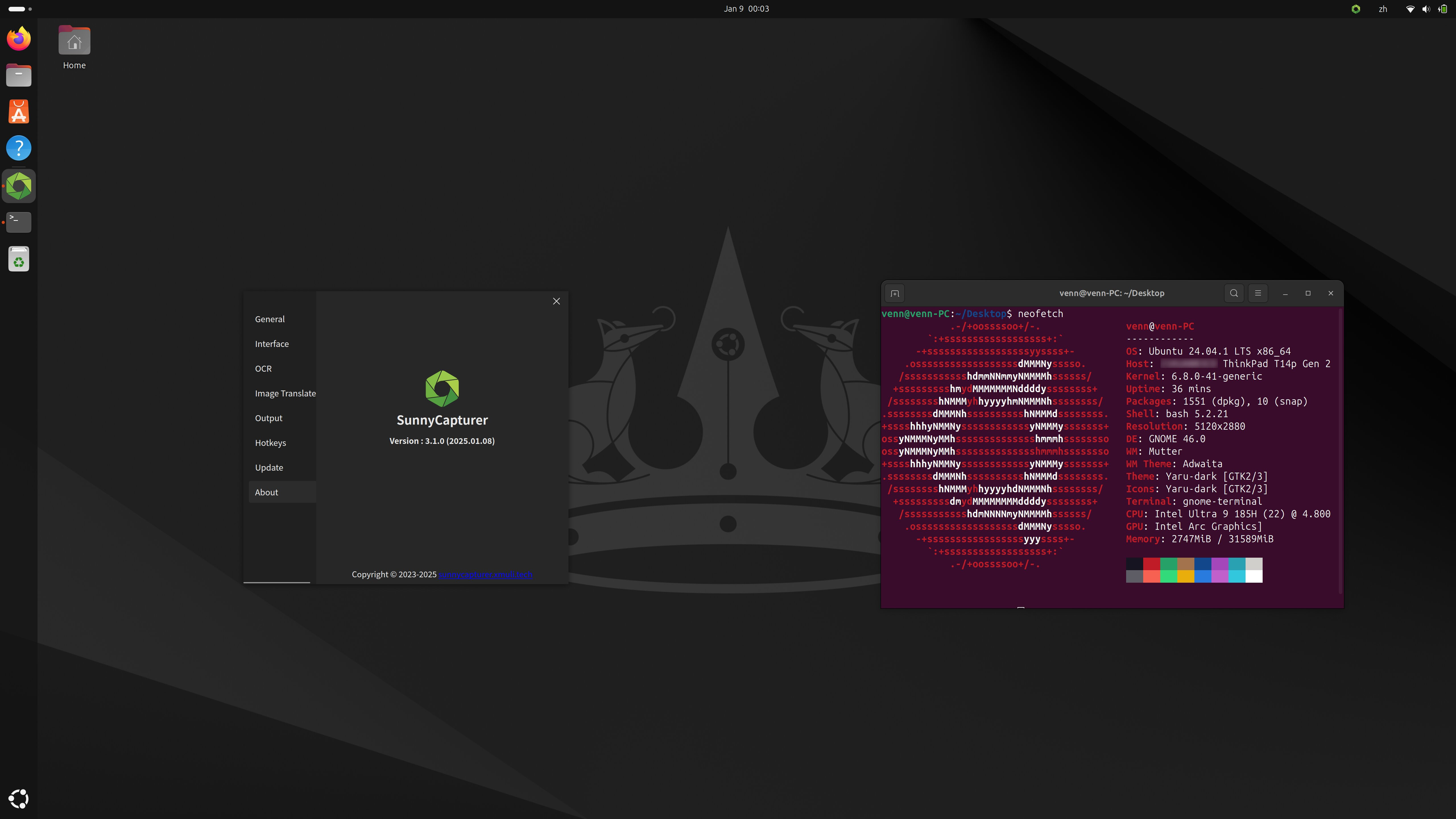This screenshot has width=1456, height=819.
Task: Open the clock showing Jan 9 00:03
Action: (x=746, y=9)
